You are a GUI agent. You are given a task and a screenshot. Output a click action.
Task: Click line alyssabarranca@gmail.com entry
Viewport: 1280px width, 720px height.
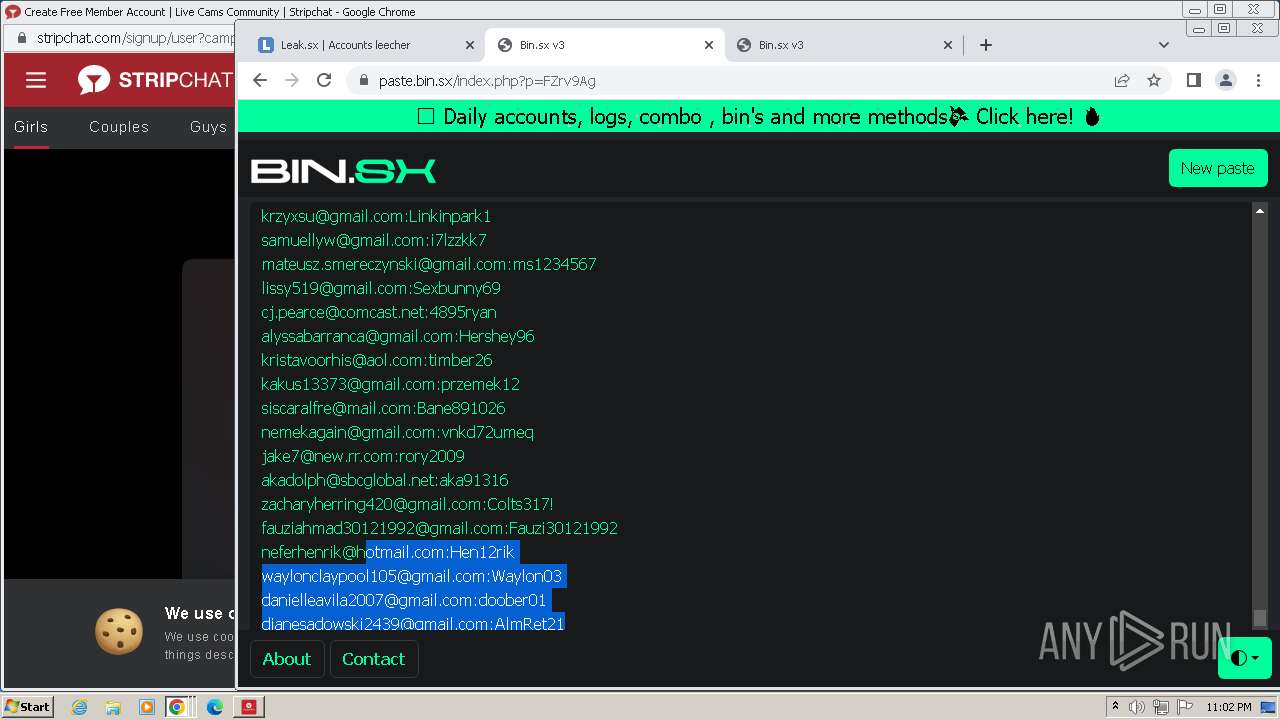pyautogui.click(x=398, y=336)
